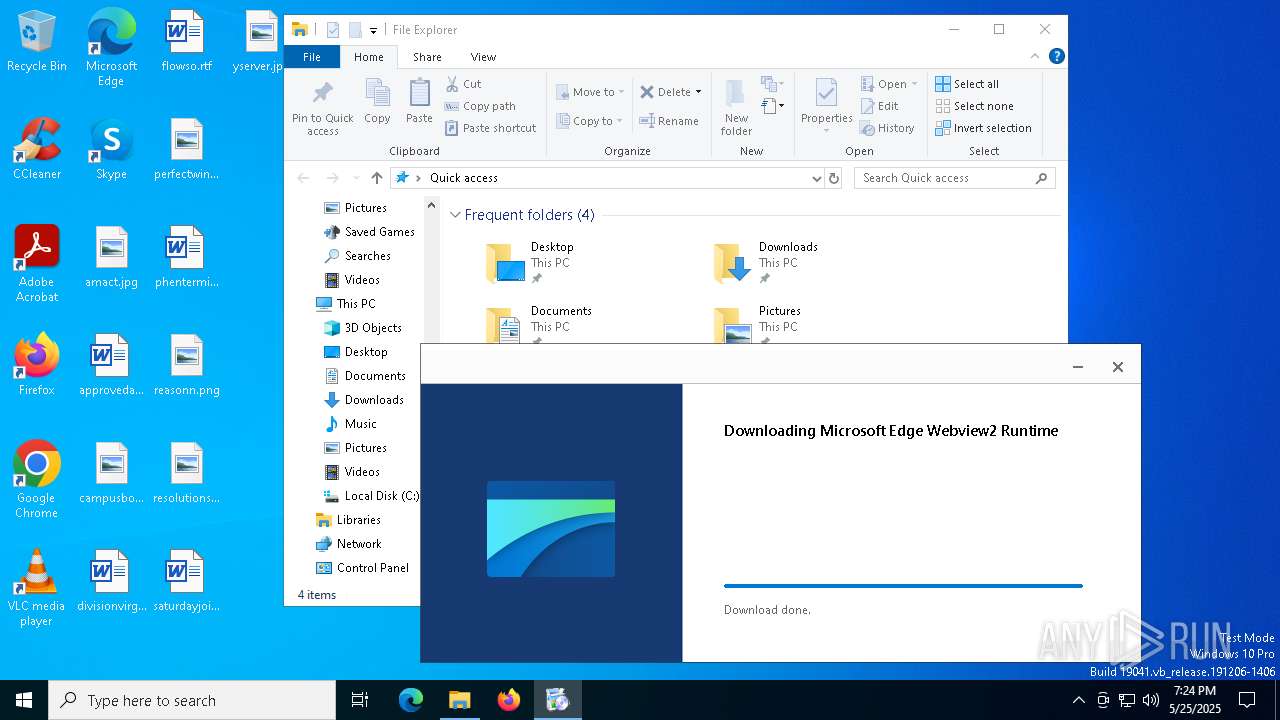This screenshot has height=720, width=1280.
Task: Click the Refresh address button
Action: pos(834,178)
